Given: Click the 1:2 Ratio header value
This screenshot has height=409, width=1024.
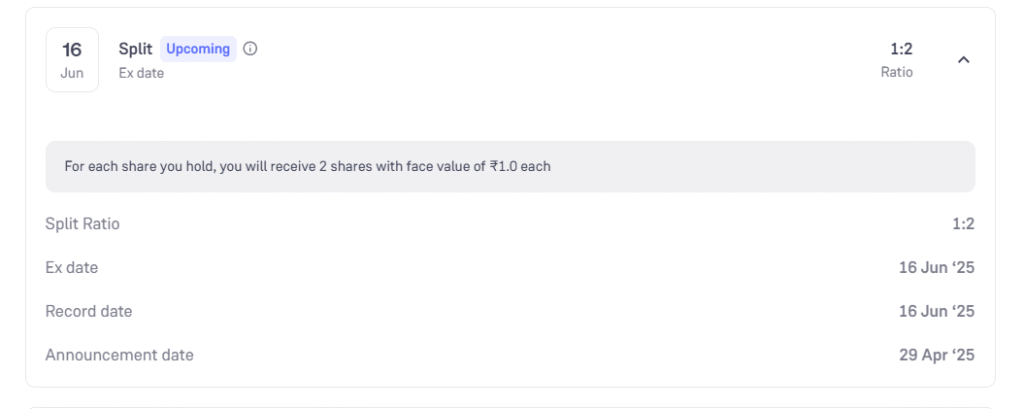Looking at the screenshot, I should coord(901,49).
